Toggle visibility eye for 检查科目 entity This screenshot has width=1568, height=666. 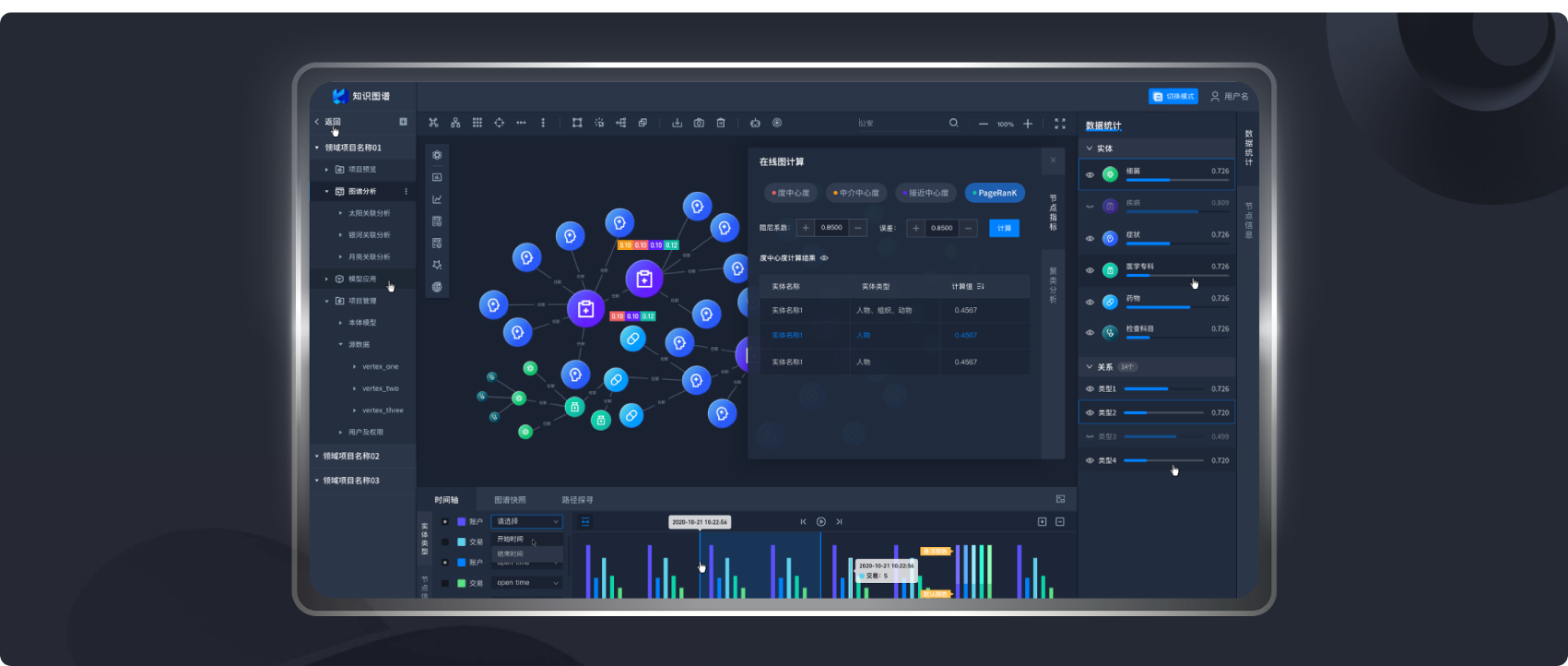[x=1090, y=332]
